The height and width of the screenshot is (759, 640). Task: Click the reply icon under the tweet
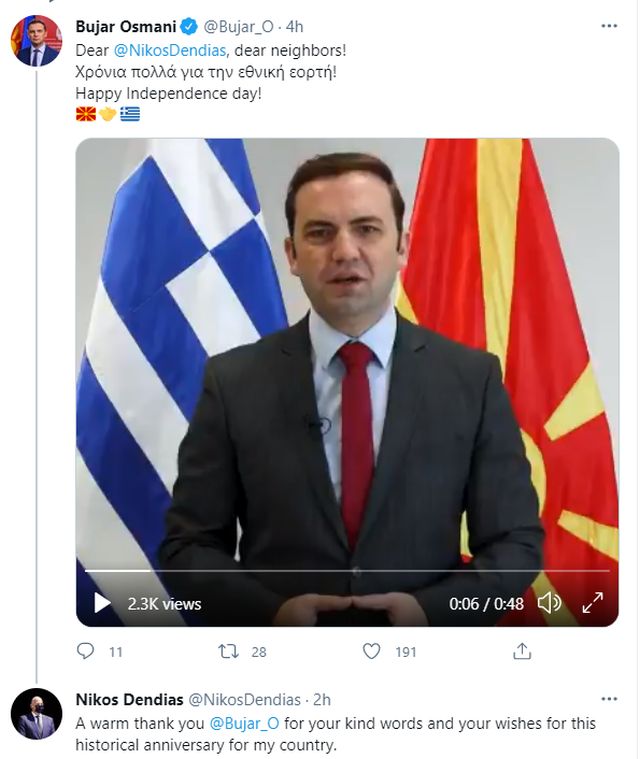coord(86,651)
